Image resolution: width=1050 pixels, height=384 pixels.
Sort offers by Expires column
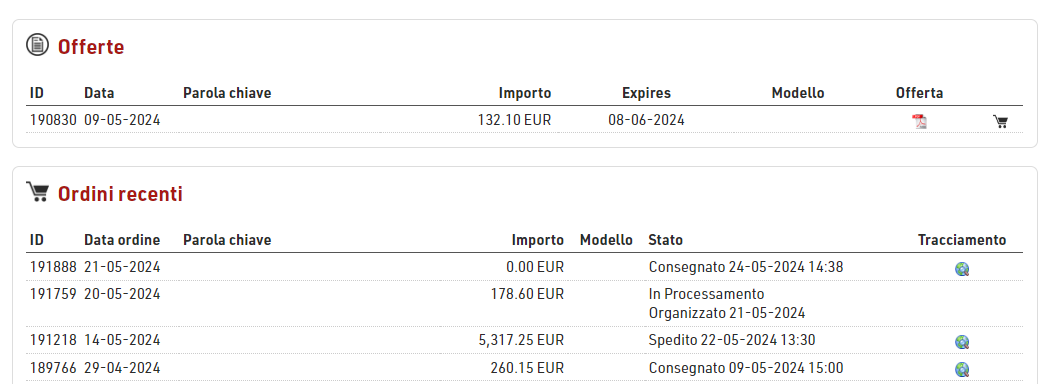tap(646, 93)
